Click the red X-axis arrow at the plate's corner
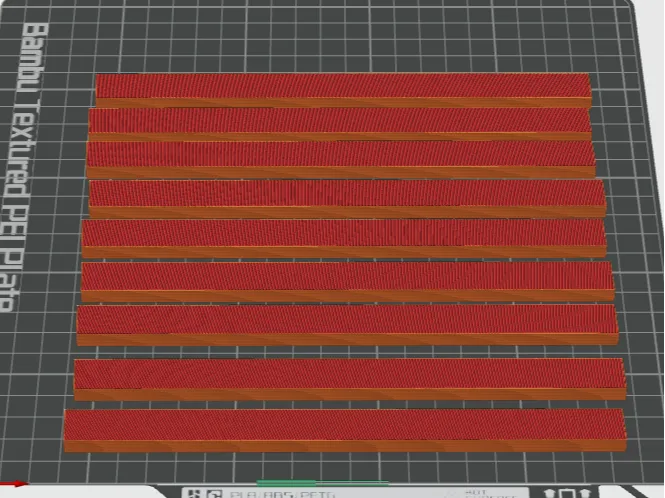Screen dimensions: 665x498 [13, 484]
